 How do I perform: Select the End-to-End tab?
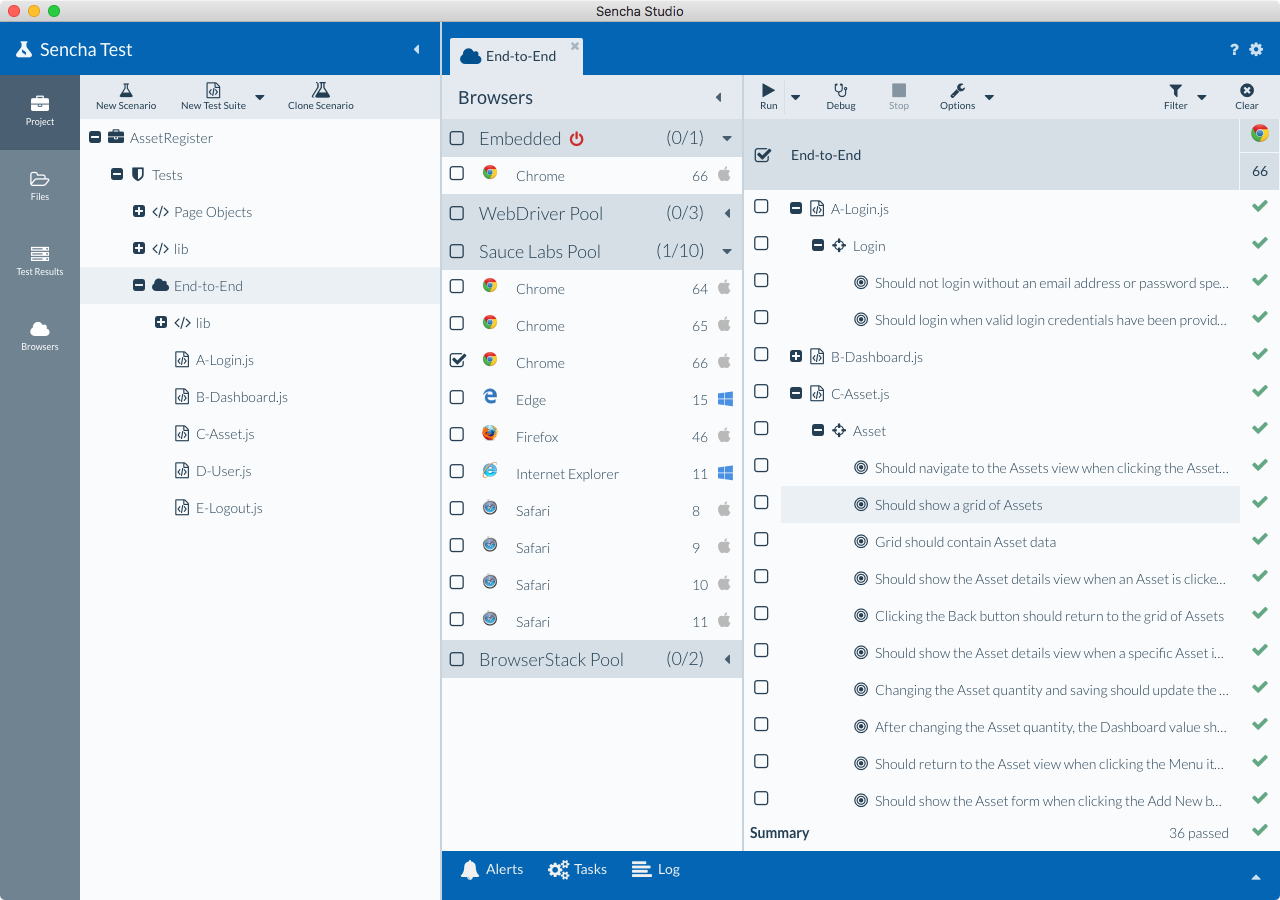click(x=517, y=56)
